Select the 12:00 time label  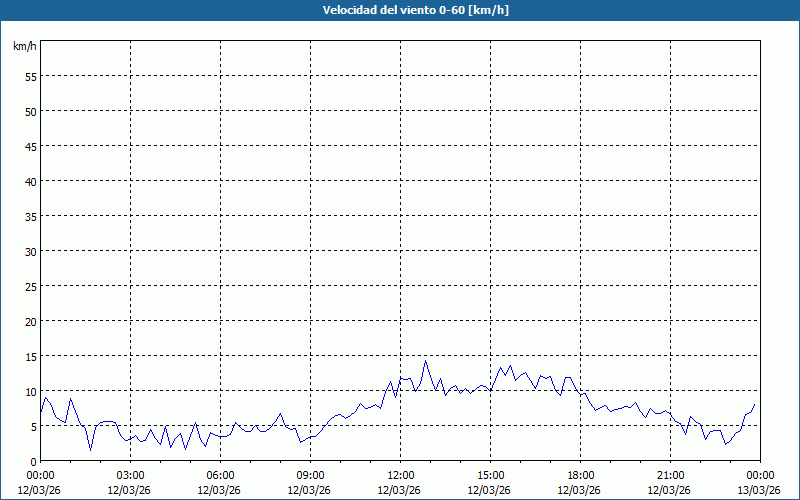point(400,475)
